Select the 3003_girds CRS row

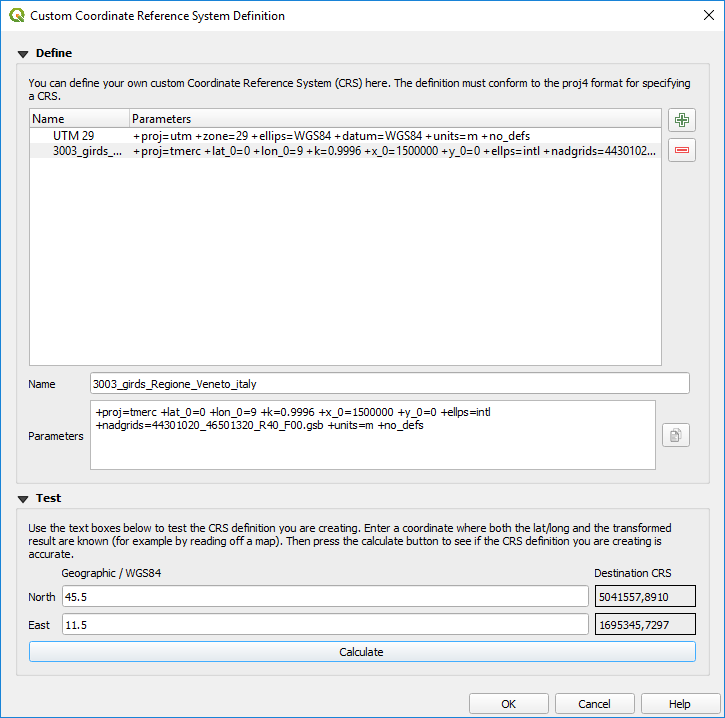tap(88, 151)
